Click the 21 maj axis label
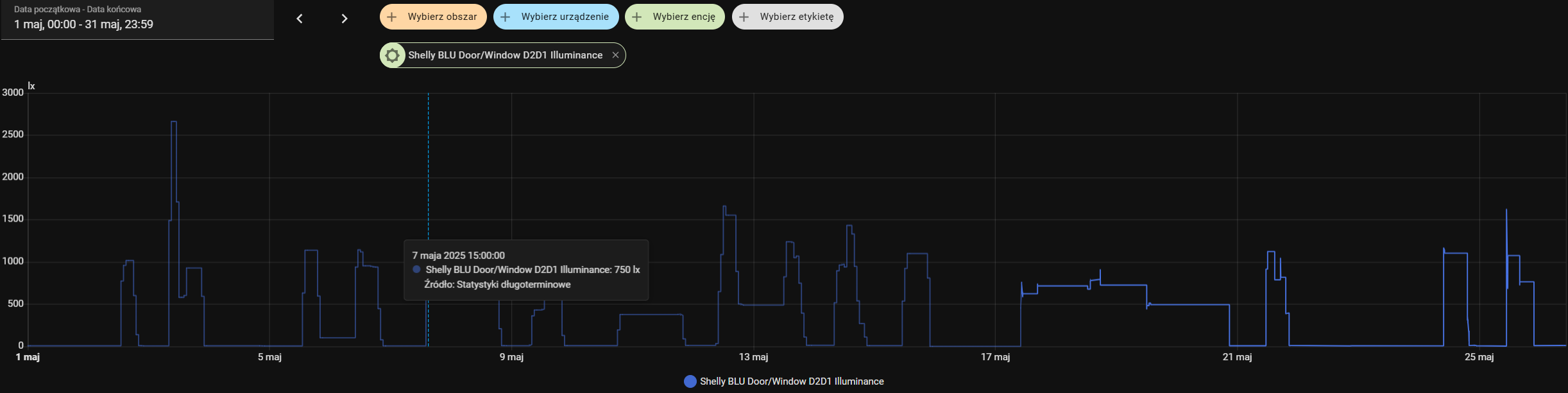Screen dimensions: 1568x393 click(x=1237, y=357)
